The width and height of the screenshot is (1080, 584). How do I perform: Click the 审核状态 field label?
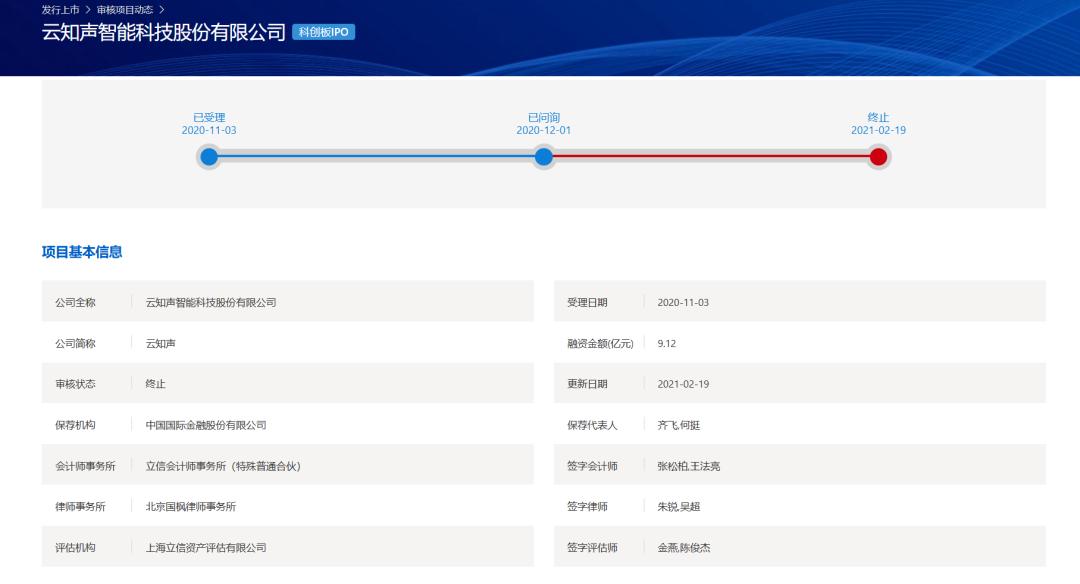click(x=75, y=384)
